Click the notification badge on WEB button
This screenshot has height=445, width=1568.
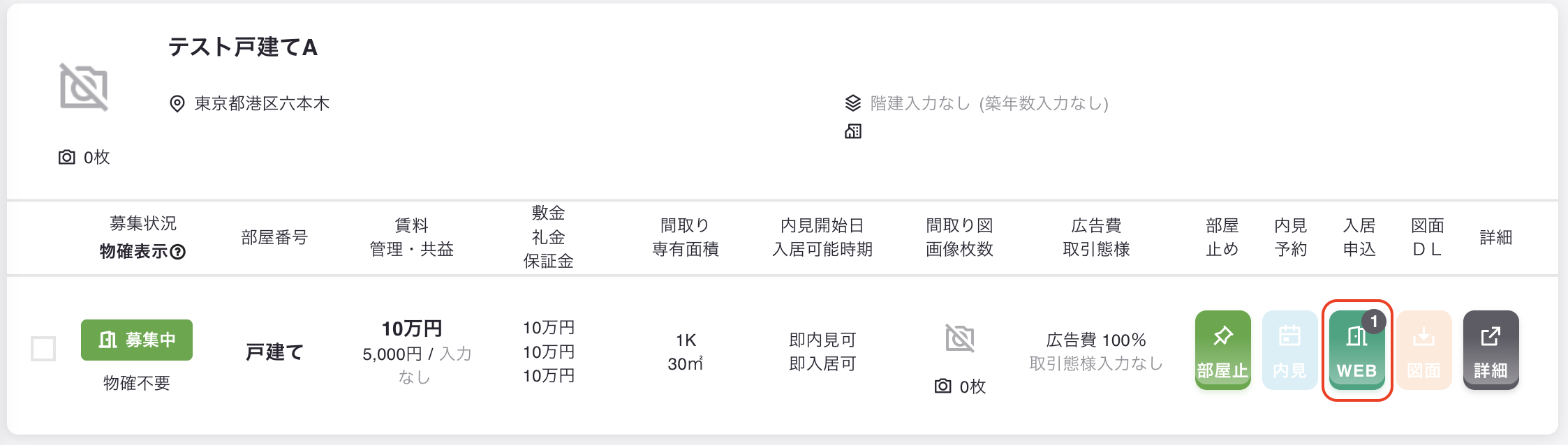point(1374,322)
